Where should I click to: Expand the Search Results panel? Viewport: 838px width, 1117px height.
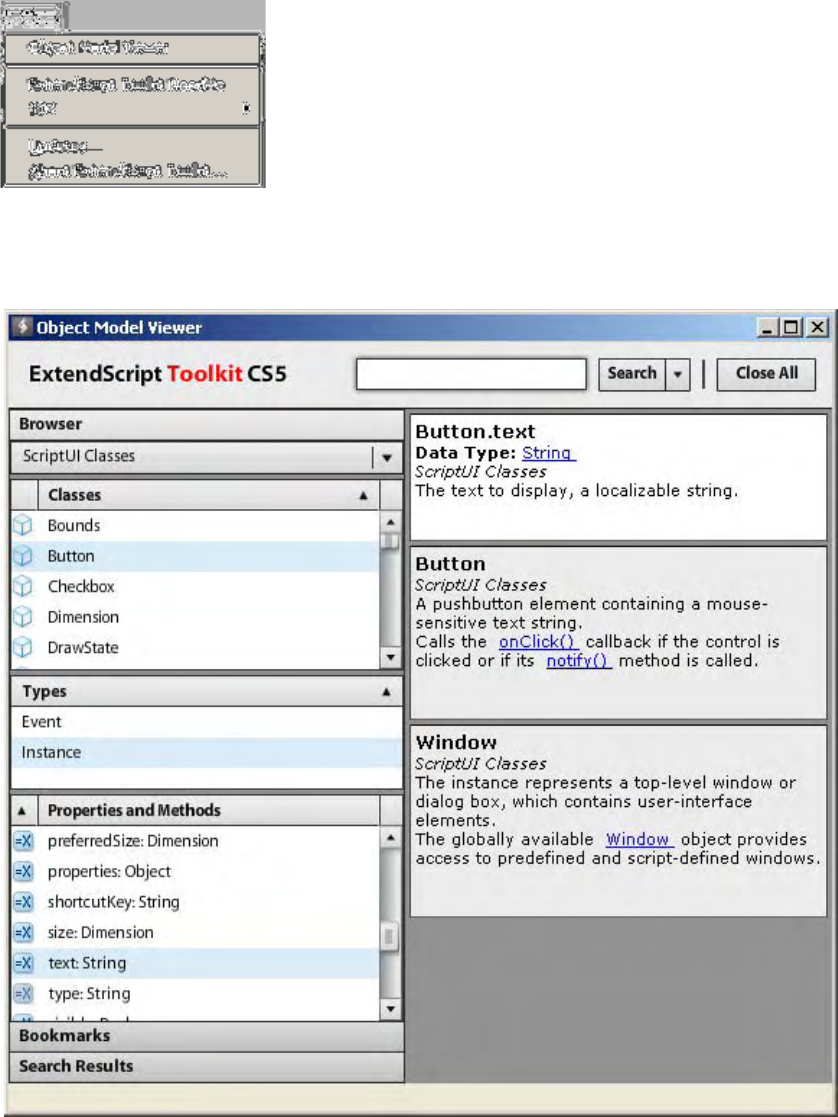click(207, 1066)
